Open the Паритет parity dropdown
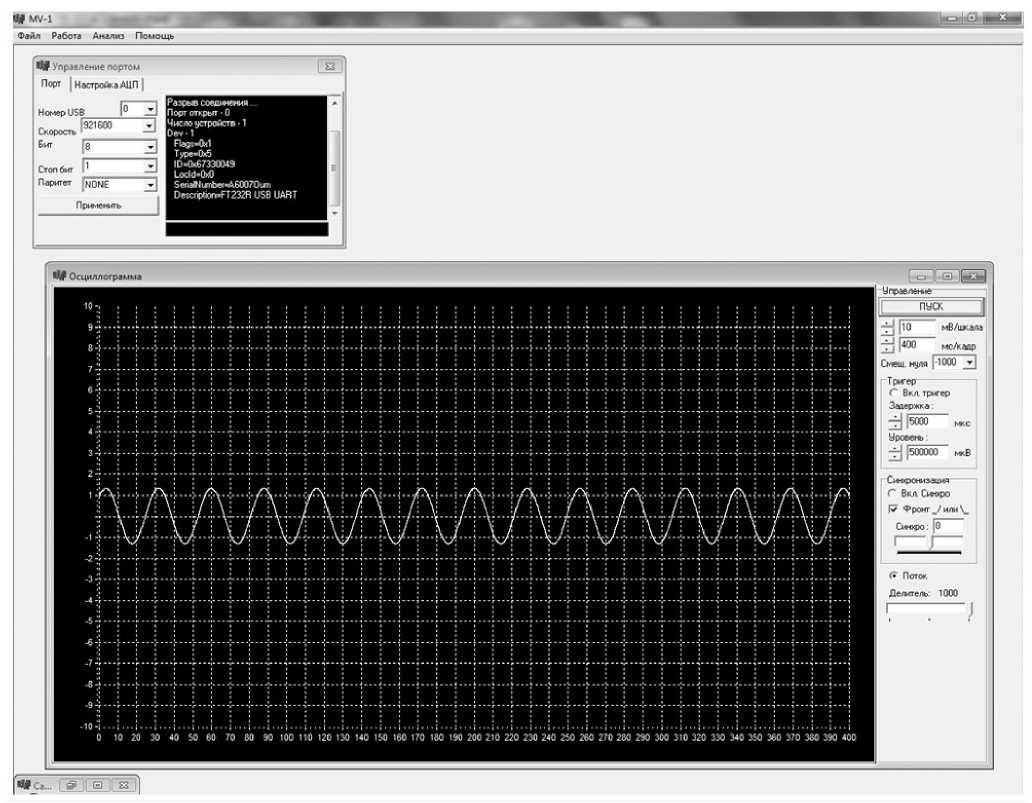Image resolution: width=1032 pixels, height=803 pixels. click(150, 185)
